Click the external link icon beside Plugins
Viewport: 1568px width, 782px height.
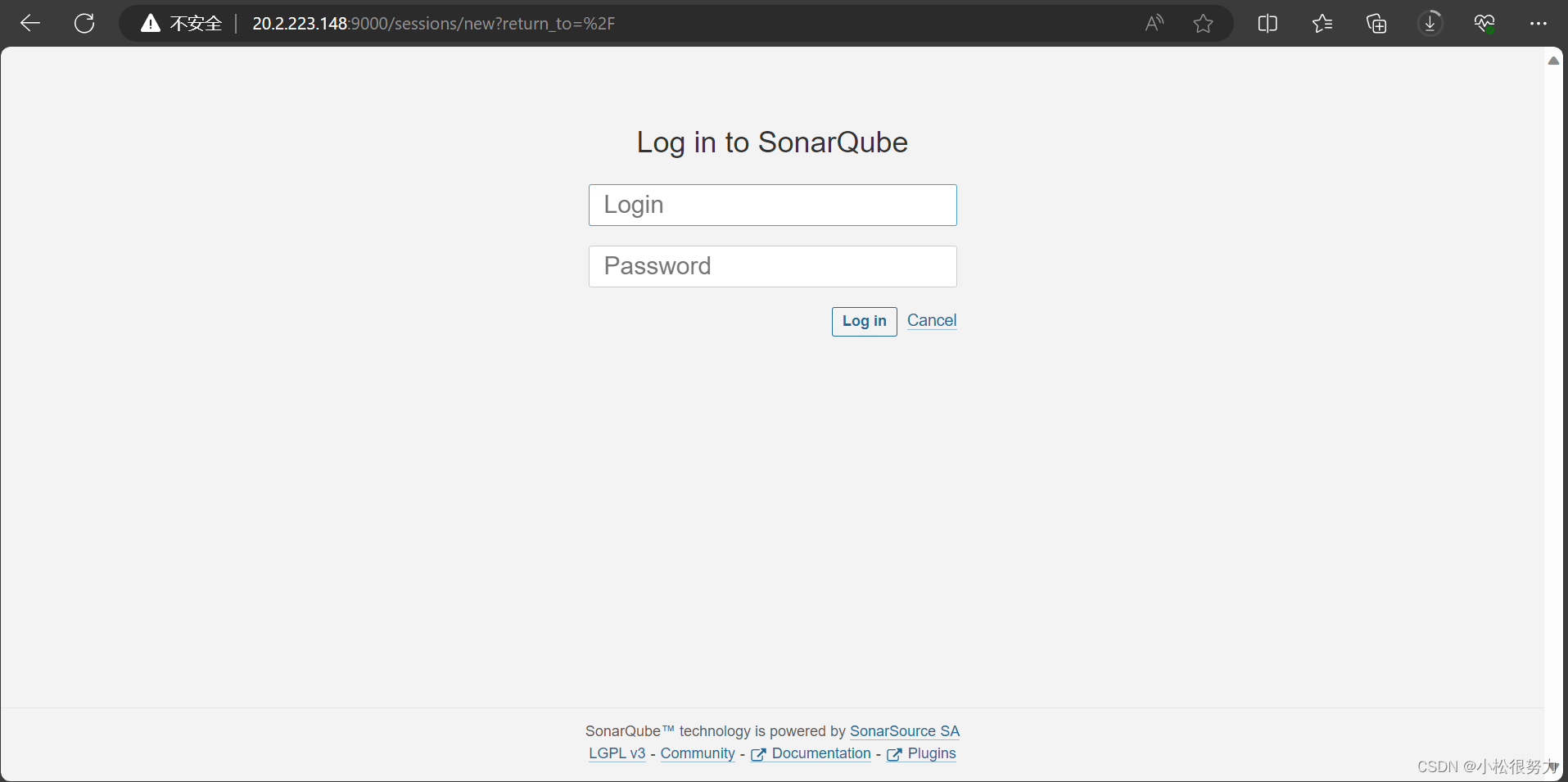point(894,754)
